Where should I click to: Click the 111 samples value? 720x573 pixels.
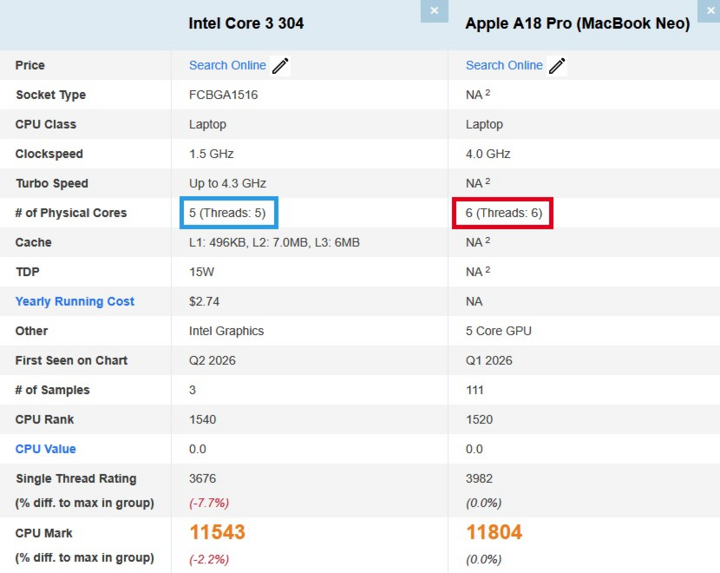click(475, 390)
